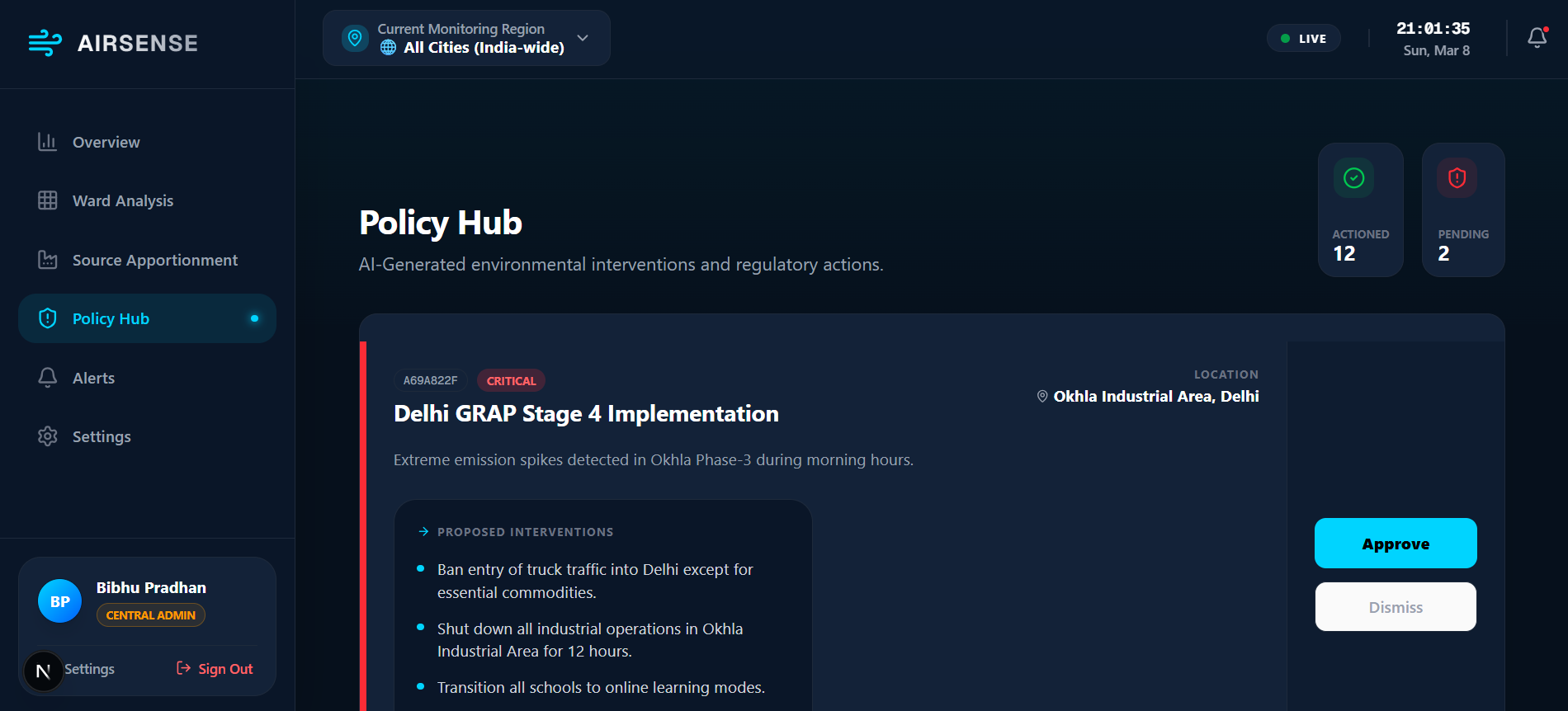Viewport: 1568px width, 711px height.
Task: Click the Overview bar chart icon
Action: tap(48, 142)
